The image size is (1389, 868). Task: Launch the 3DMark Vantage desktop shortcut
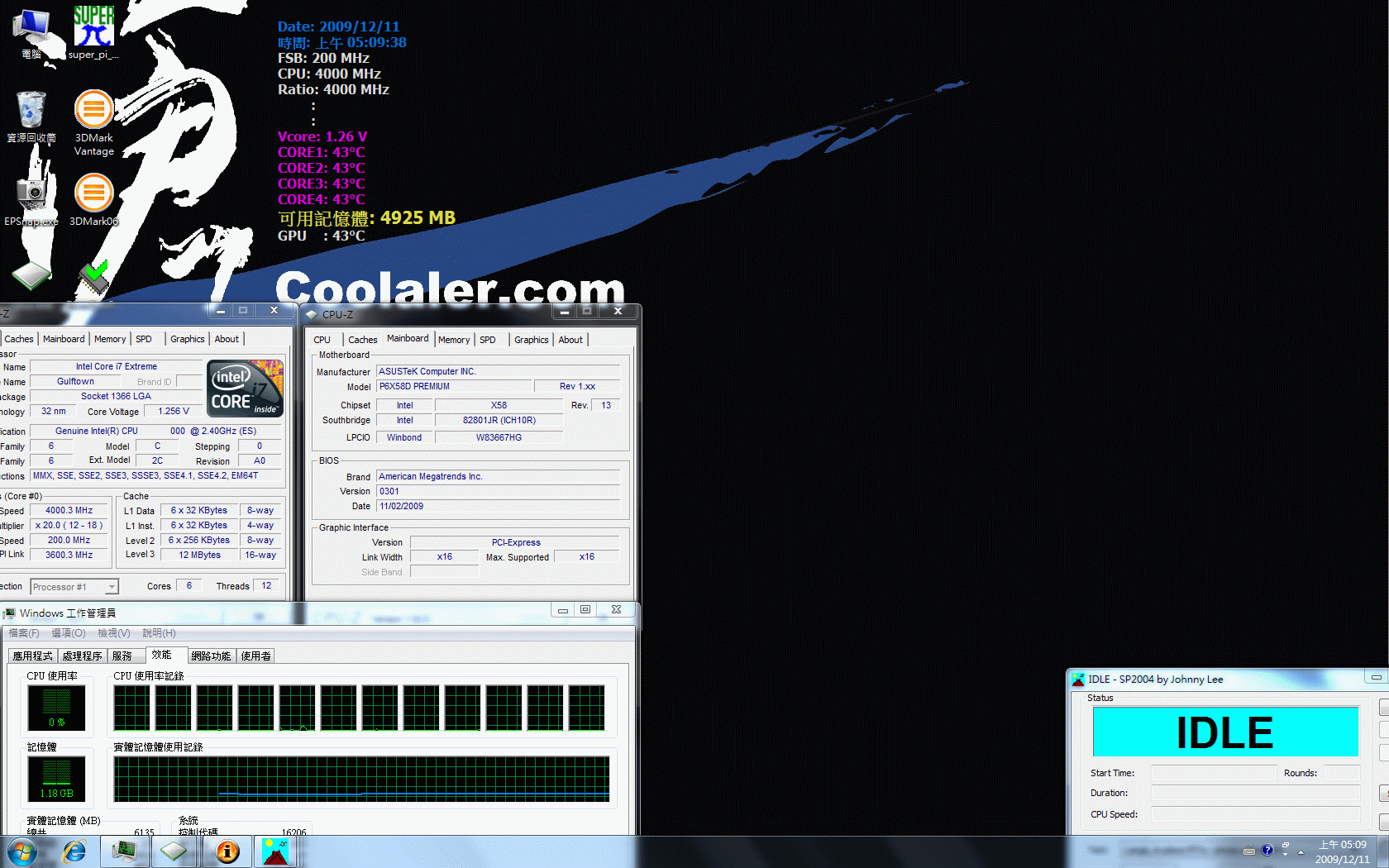[94, 122]
